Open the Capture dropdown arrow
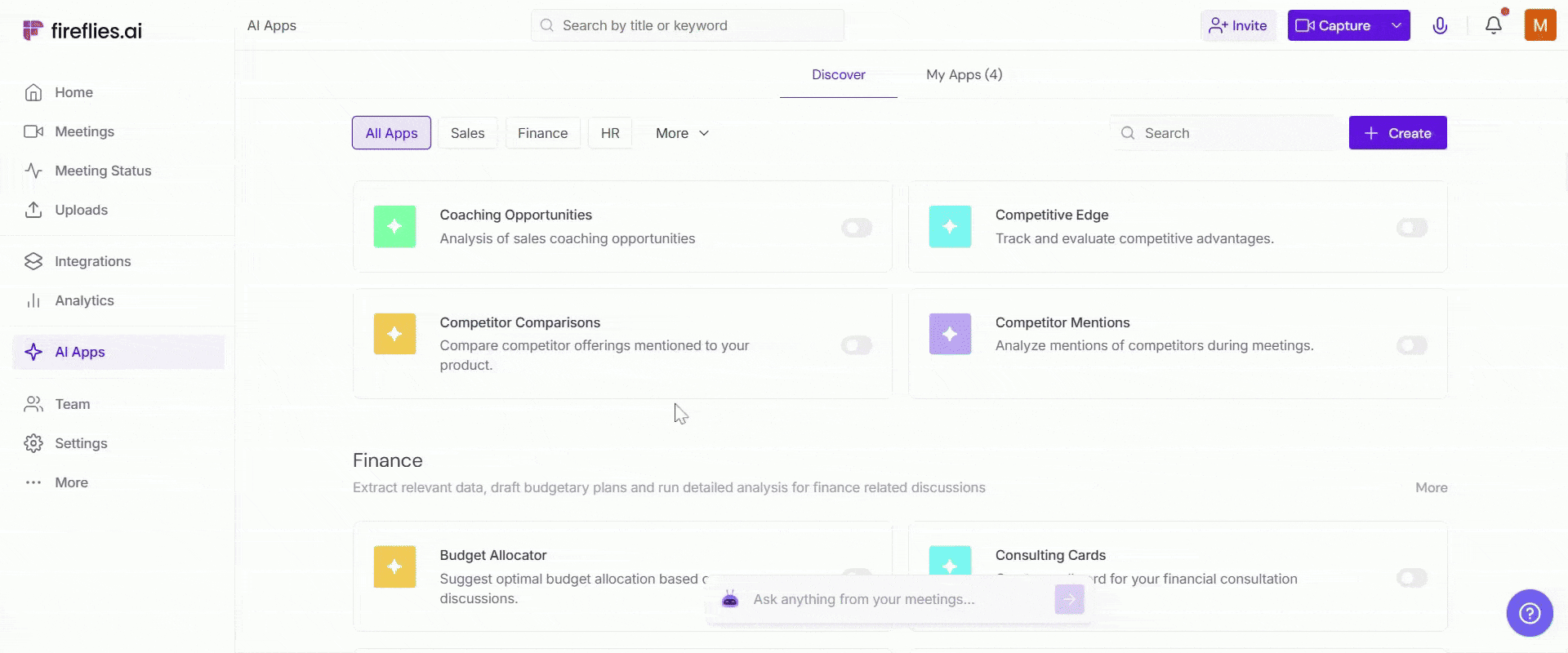The image size is (1568, 653). click(1396, 25)
